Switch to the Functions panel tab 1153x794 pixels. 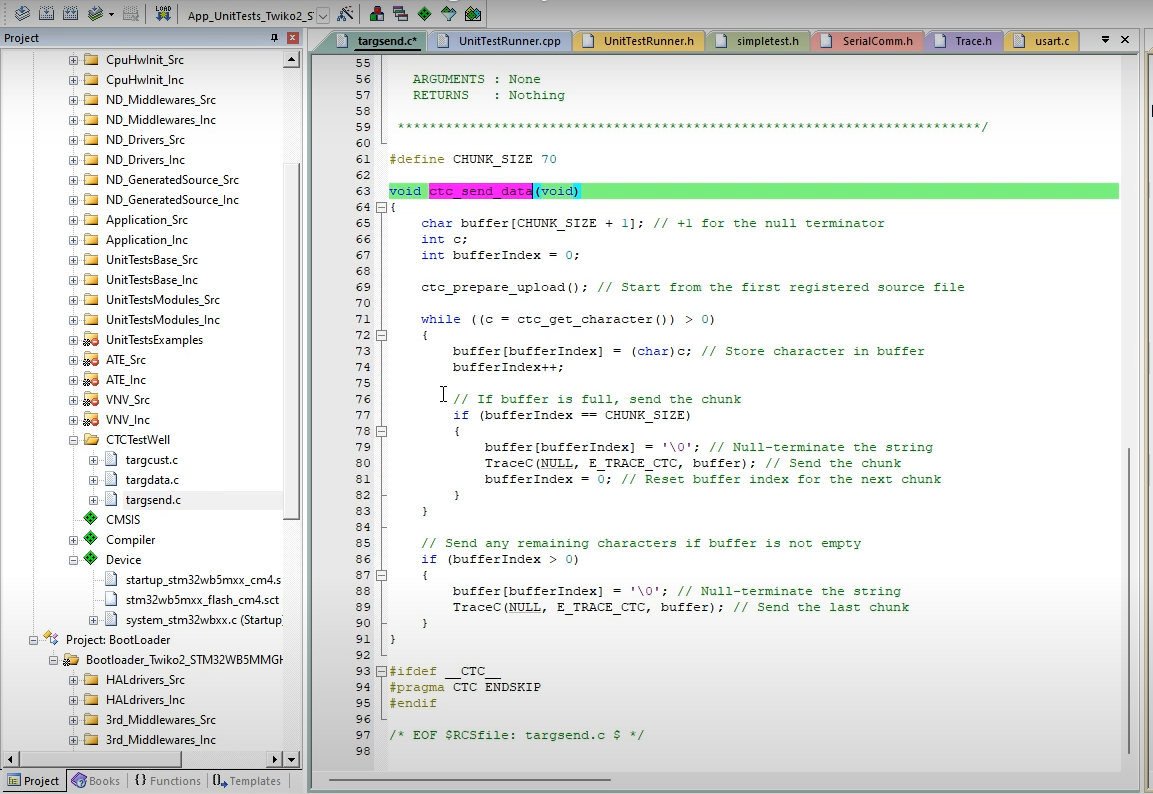pyautogui.click(x=167, y=781)
